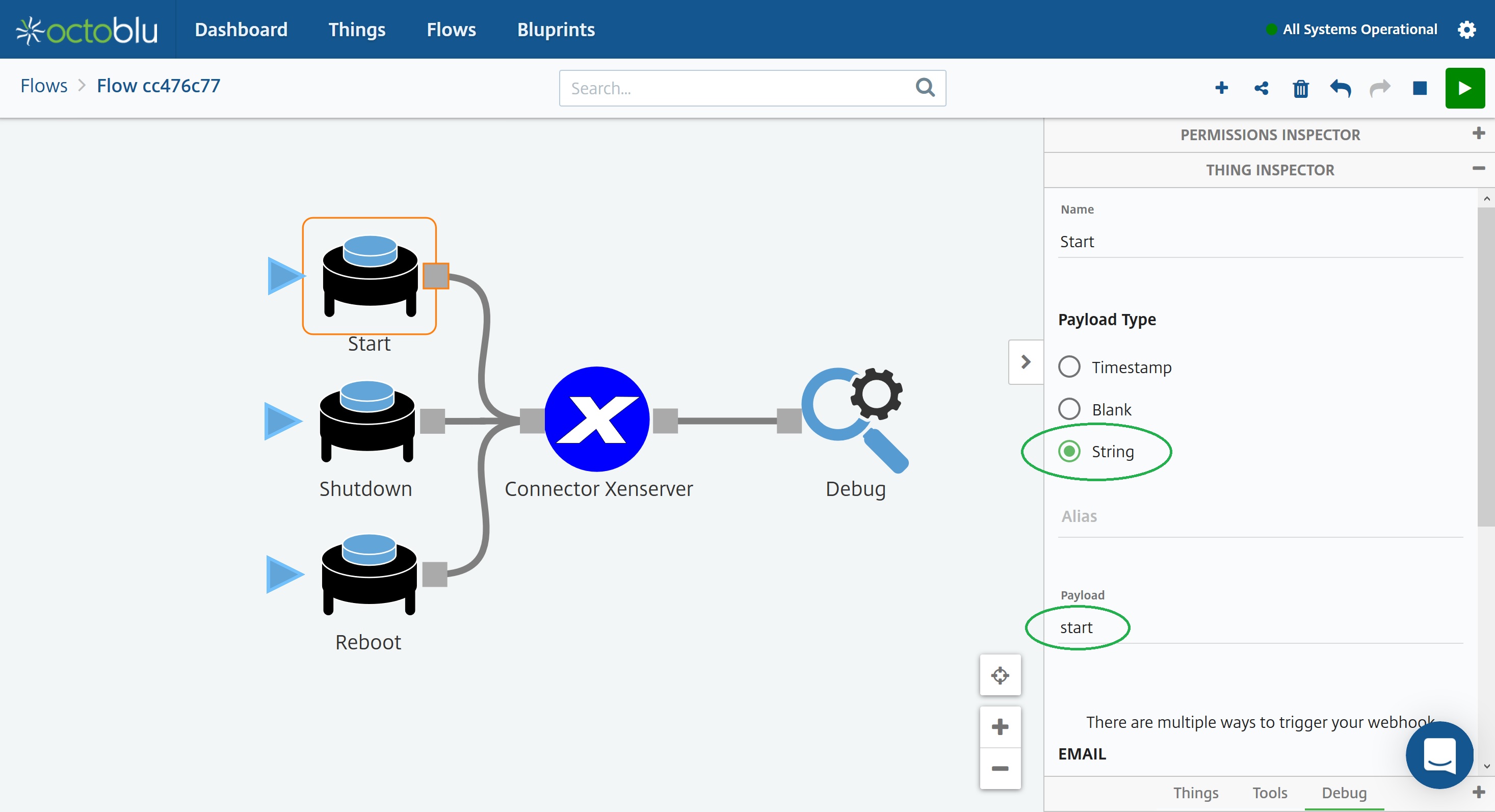1495x812 pixels.
Task: Open the Bluprints menu
Action: coord(556,30)
